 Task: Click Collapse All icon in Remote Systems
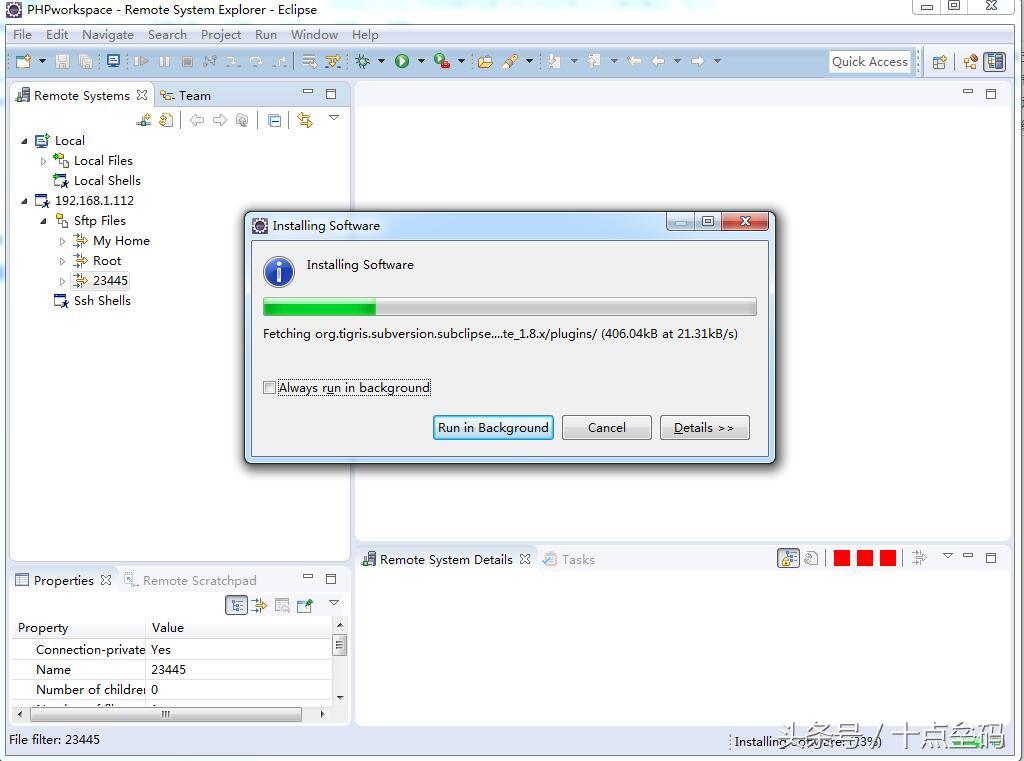click(275, 120)
